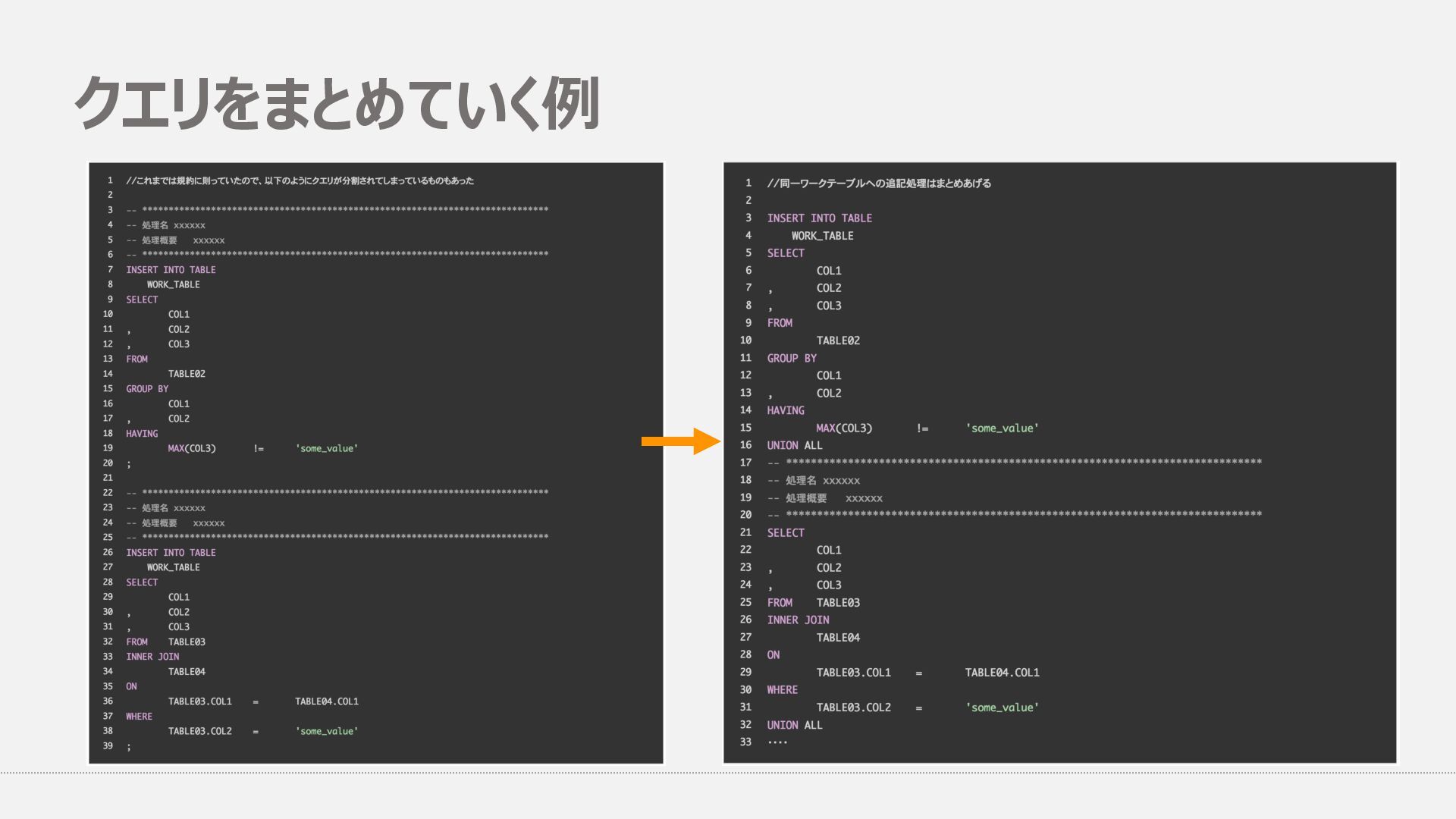Click the first UNION ALL on line 16
The width and height of the screenshot is (1456, 819).
coord(794,445)
